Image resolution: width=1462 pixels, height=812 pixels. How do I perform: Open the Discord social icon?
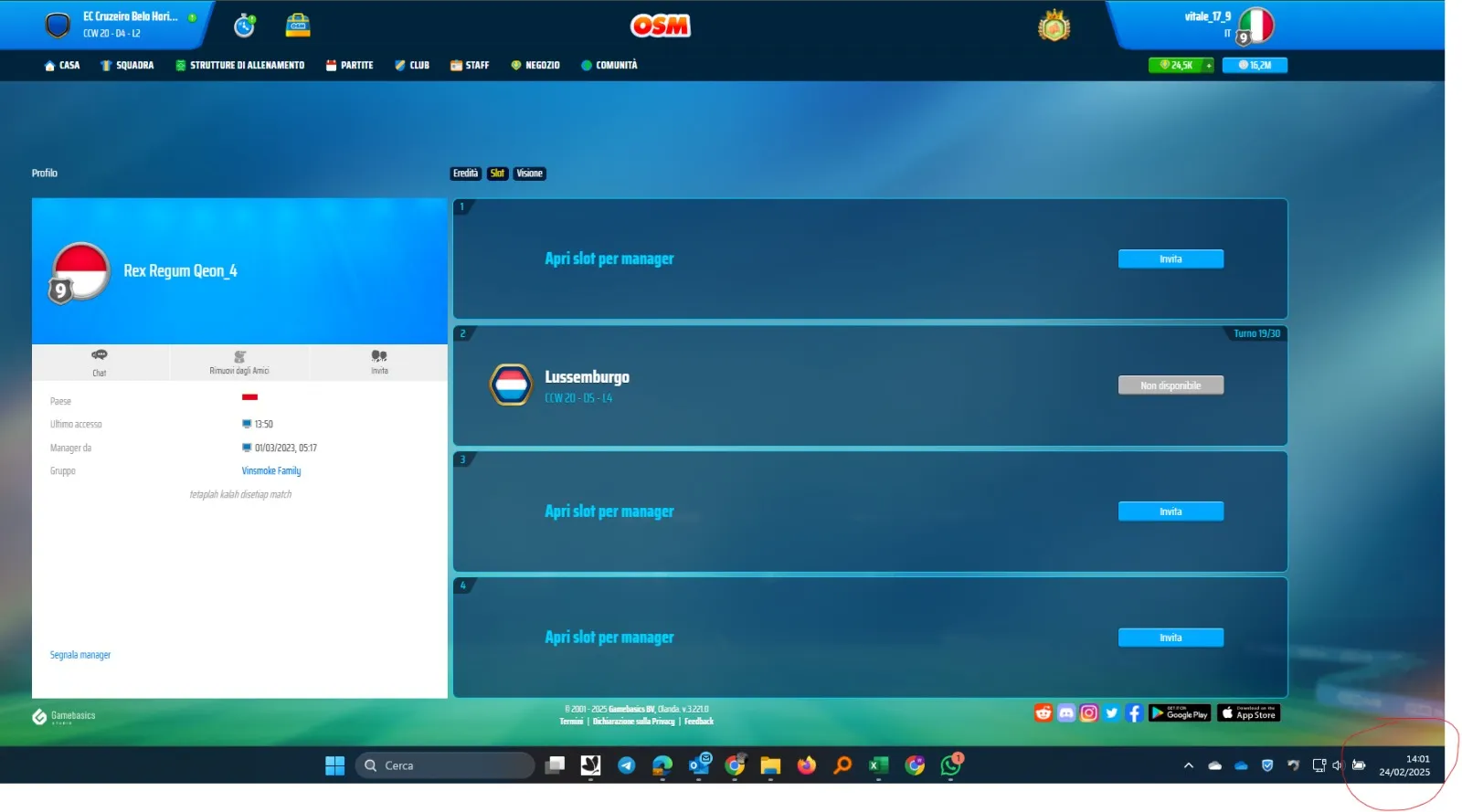point(1066,712)
